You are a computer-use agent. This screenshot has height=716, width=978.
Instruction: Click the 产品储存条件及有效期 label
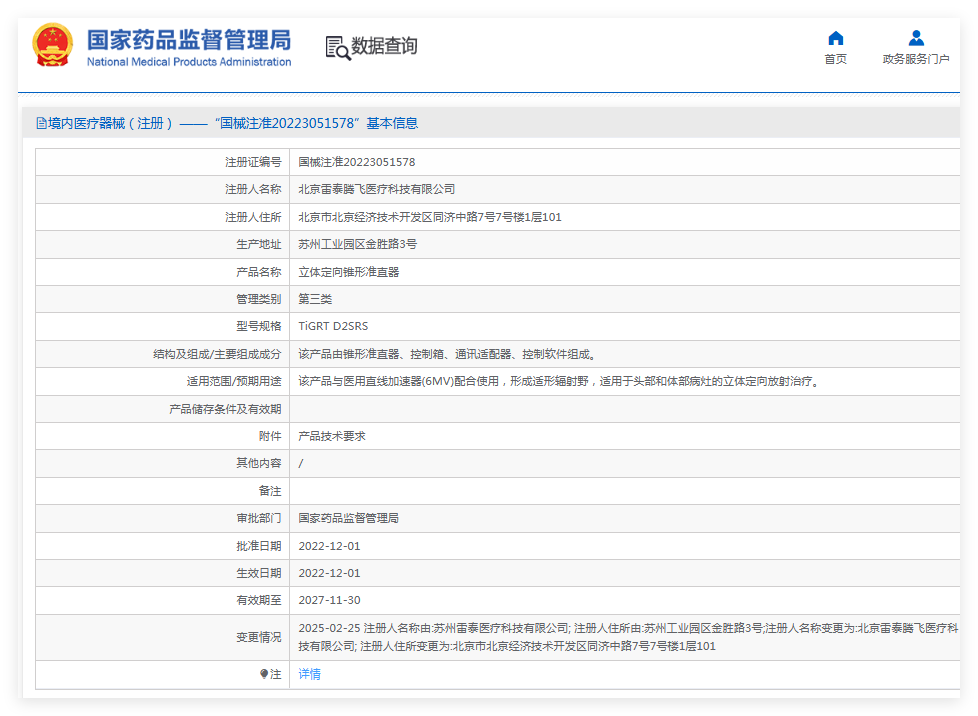pos(225,409)
